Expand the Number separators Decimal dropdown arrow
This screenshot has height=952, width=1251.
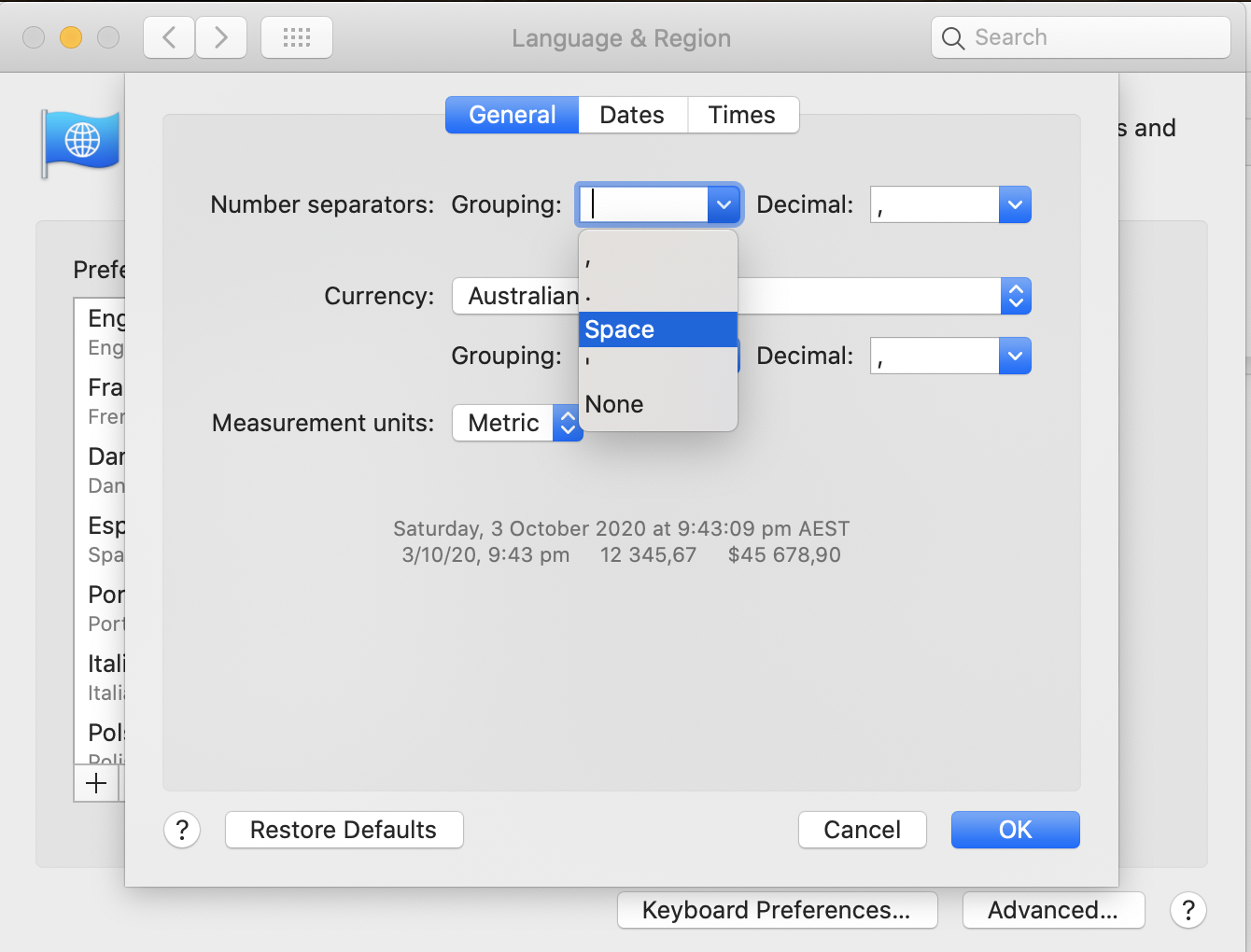1015,204
